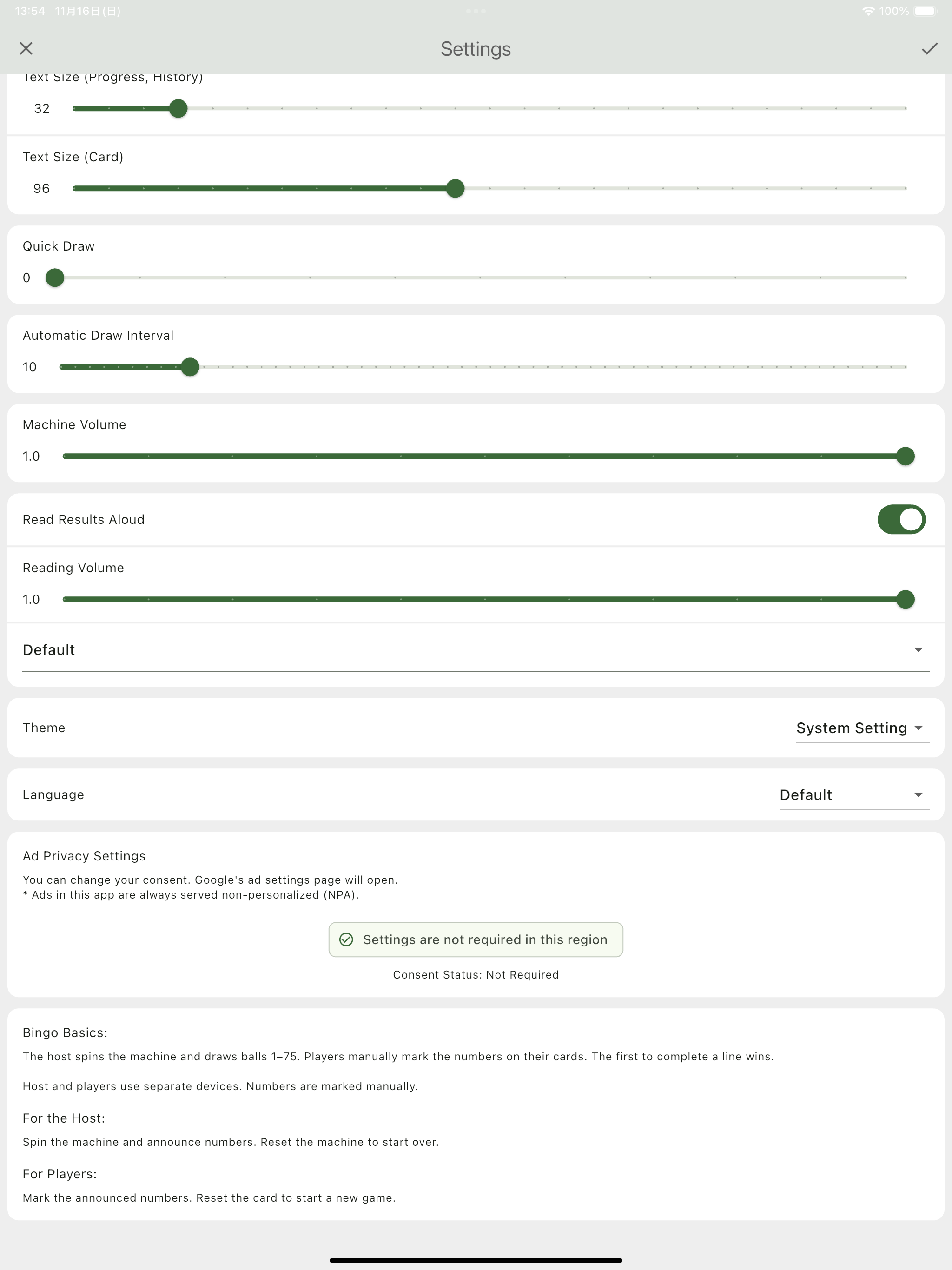Tap the battery indicator icon
Viewport: 952px width, 1270px height.
click(x=925, y=11)
